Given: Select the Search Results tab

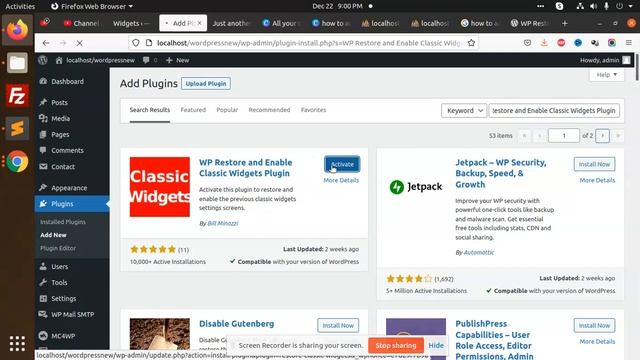Looking at the screenshot, I should [x=150, y=110].
